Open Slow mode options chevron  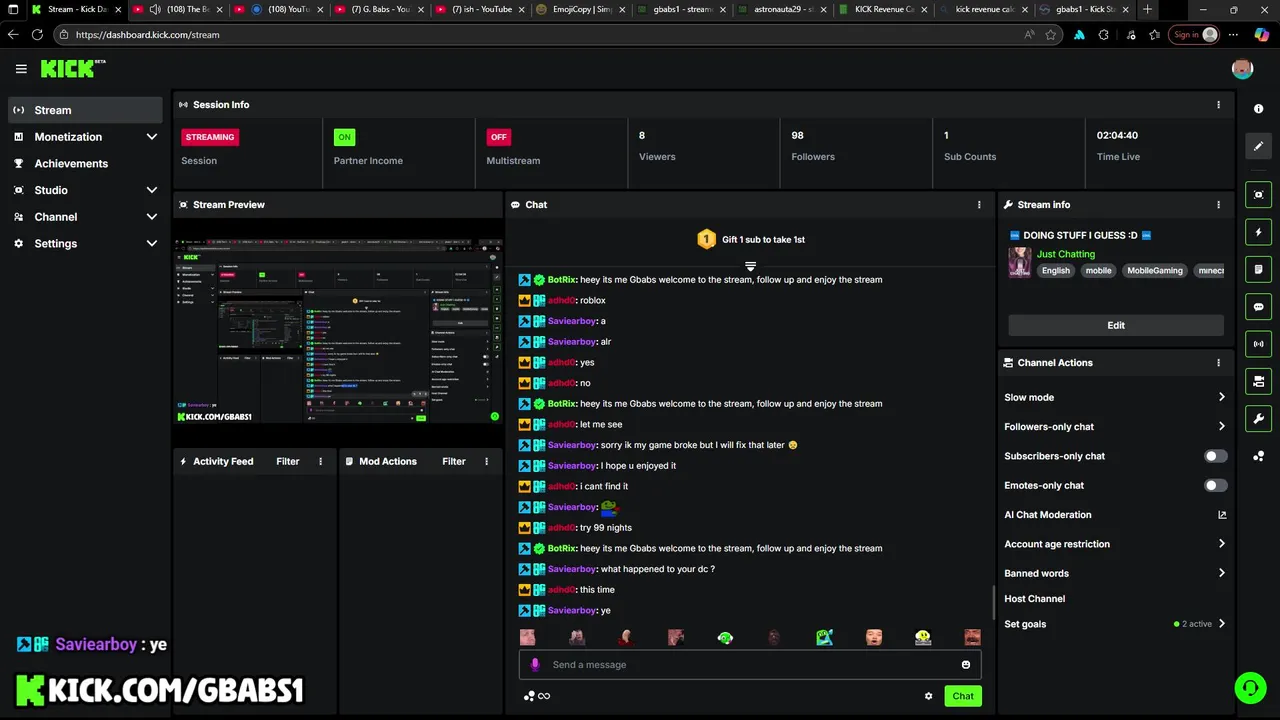click(1221, 398)
